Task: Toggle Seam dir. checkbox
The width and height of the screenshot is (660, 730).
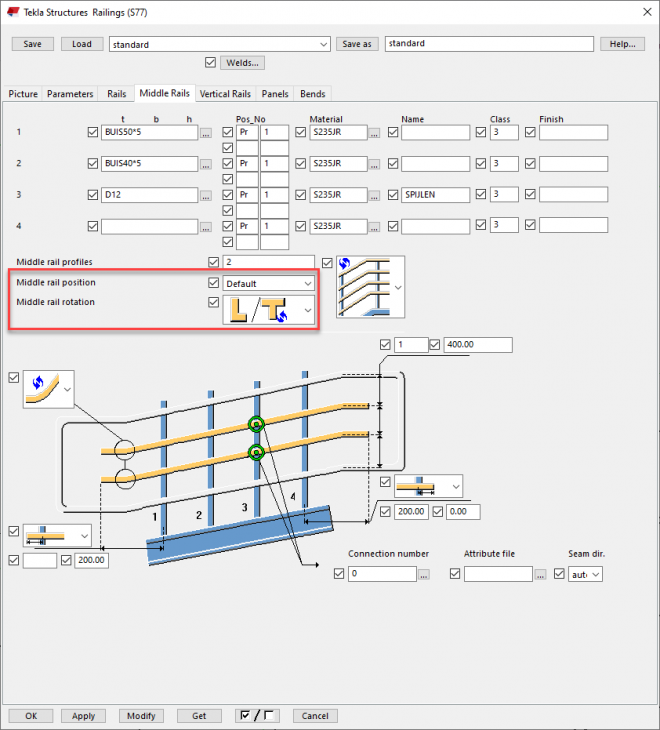Action: tap(559, 574)
